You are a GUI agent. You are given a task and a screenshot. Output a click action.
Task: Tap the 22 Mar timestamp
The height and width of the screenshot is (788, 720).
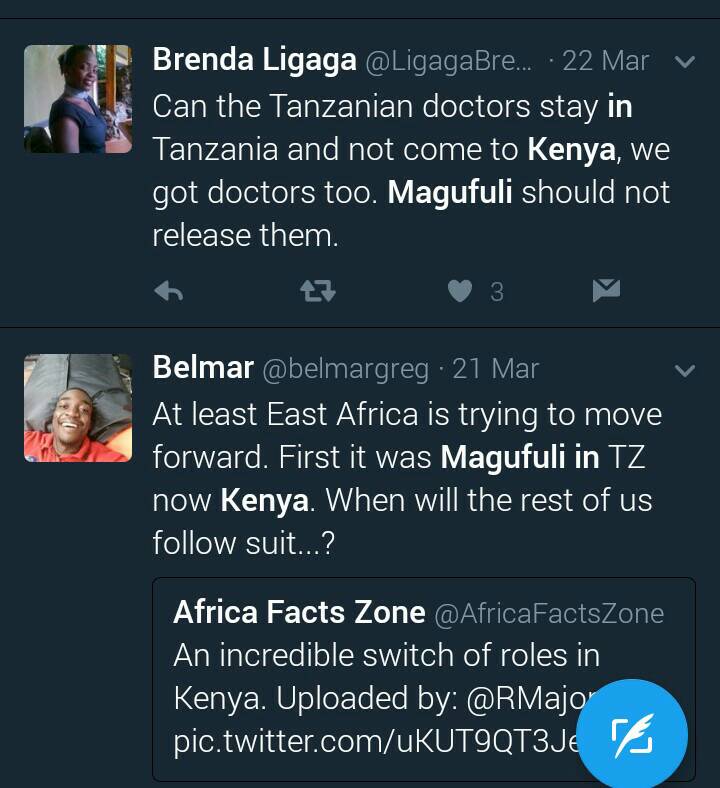click(605, 61)
